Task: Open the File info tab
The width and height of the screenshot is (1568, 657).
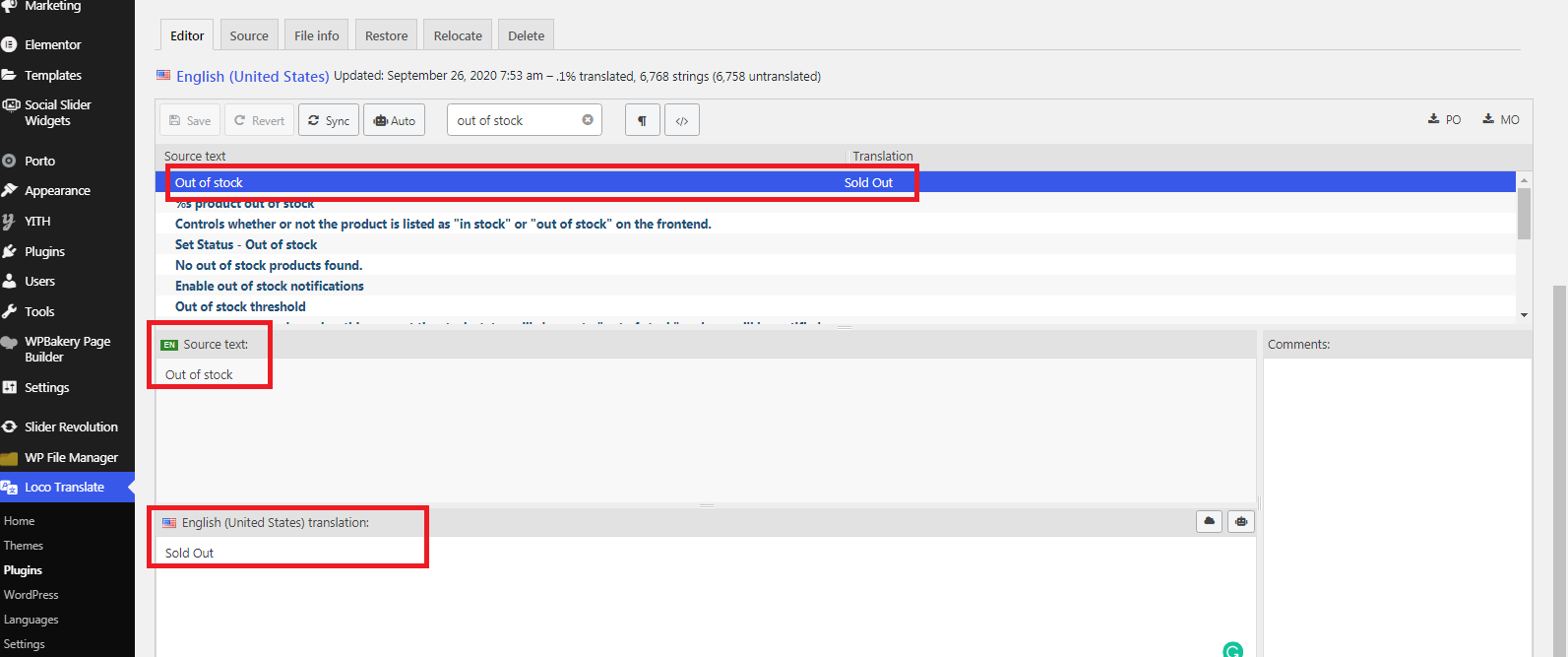Action: [317, 35]
